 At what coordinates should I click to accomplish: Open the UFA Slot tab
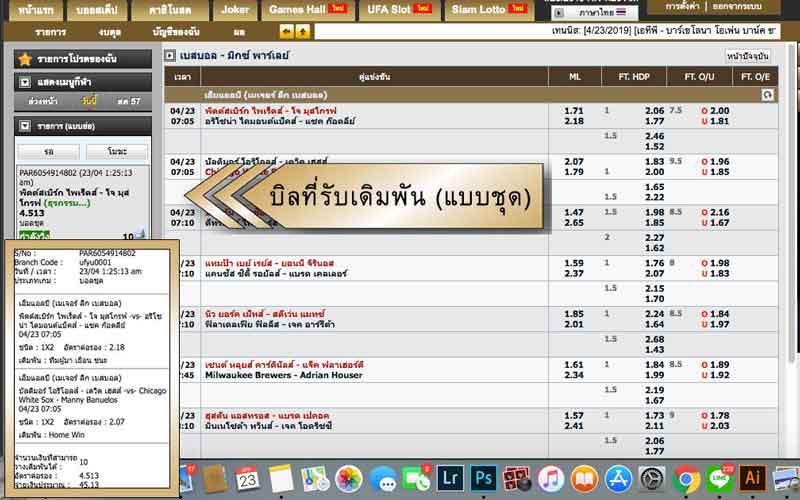(399, 10)
